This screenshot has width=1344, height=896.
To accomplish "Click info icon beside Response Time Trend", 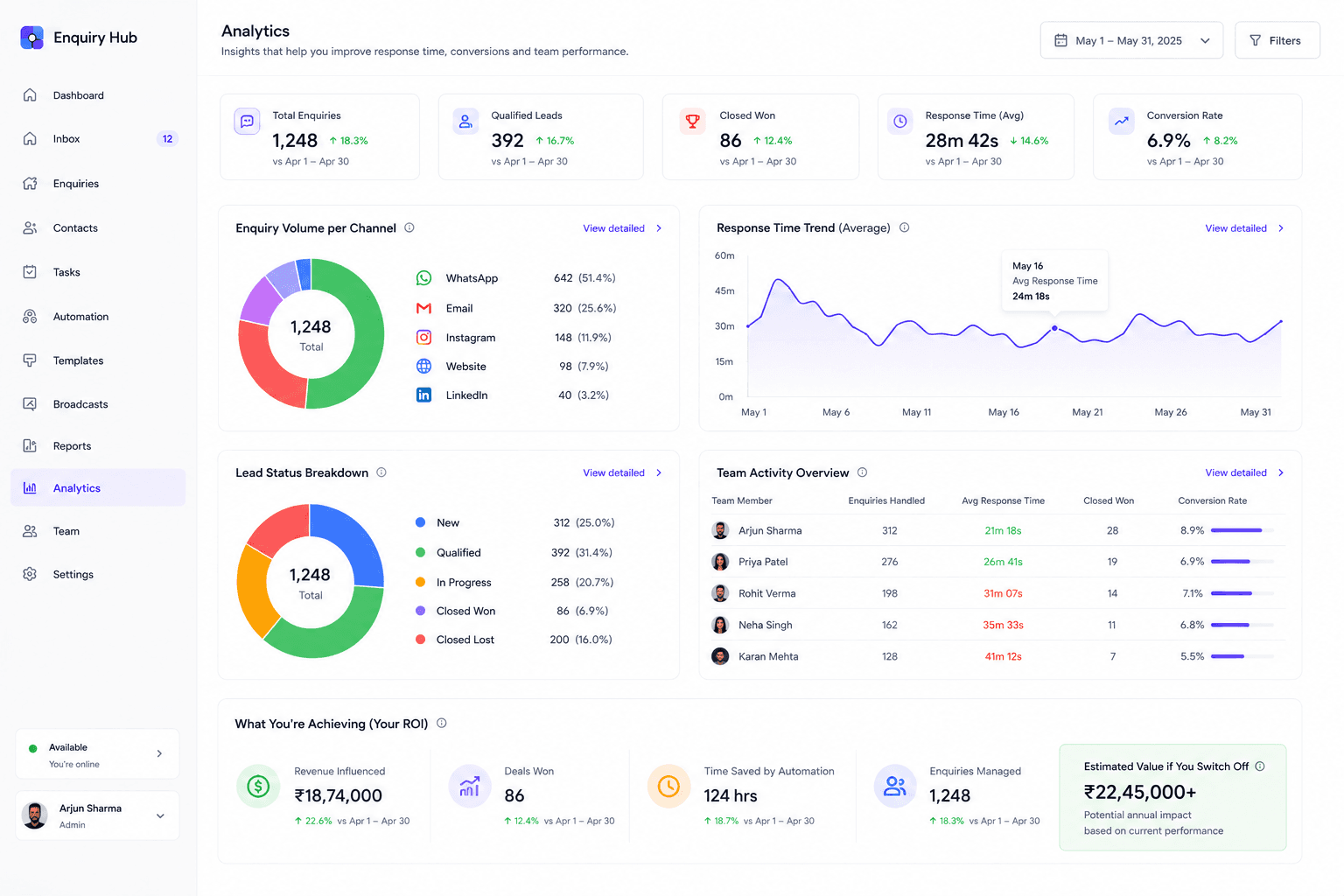I will 905,227.
